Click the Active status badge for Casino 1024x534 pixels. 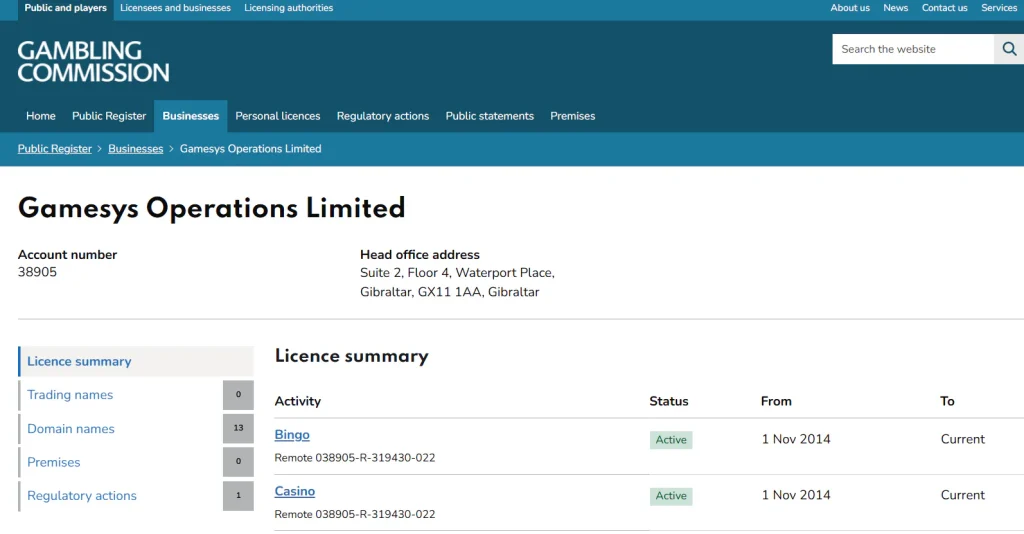click(x=671, y=496)
